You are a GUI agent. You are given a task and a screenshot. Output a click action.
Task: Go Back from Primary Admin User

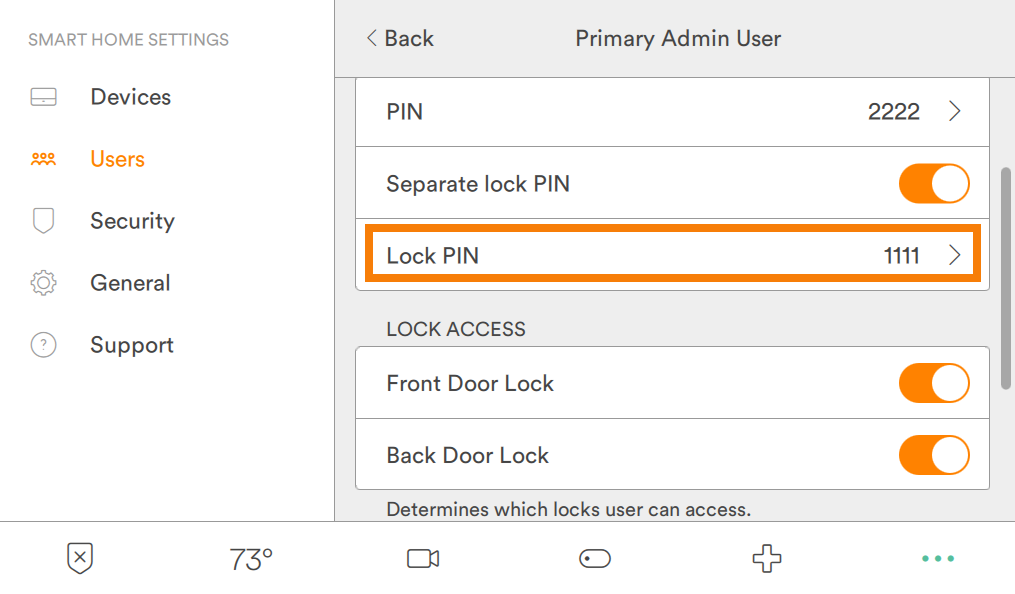pos(399,39)
